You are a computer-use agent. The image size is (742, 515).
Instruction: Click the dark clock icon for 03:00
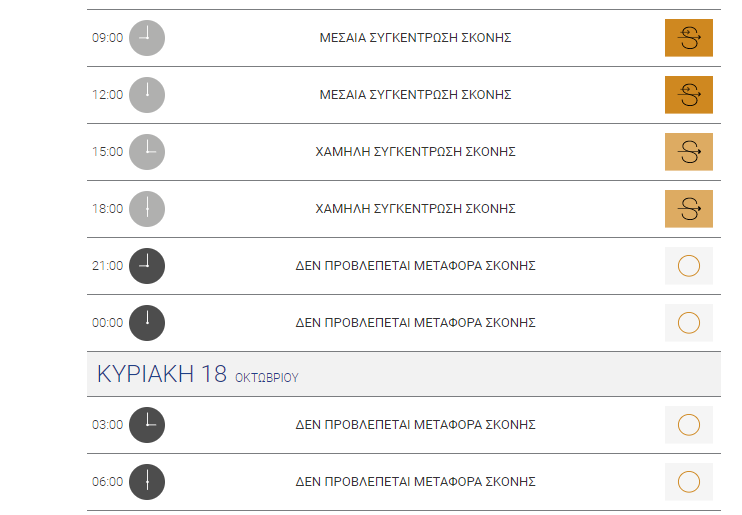[147, 425]
